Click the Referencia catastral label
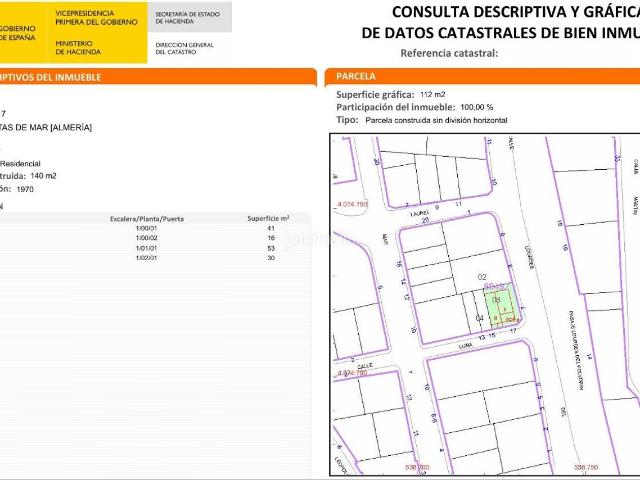Viewport: 640px width, 480px height. pyautogui.click(x=448, y=53)
